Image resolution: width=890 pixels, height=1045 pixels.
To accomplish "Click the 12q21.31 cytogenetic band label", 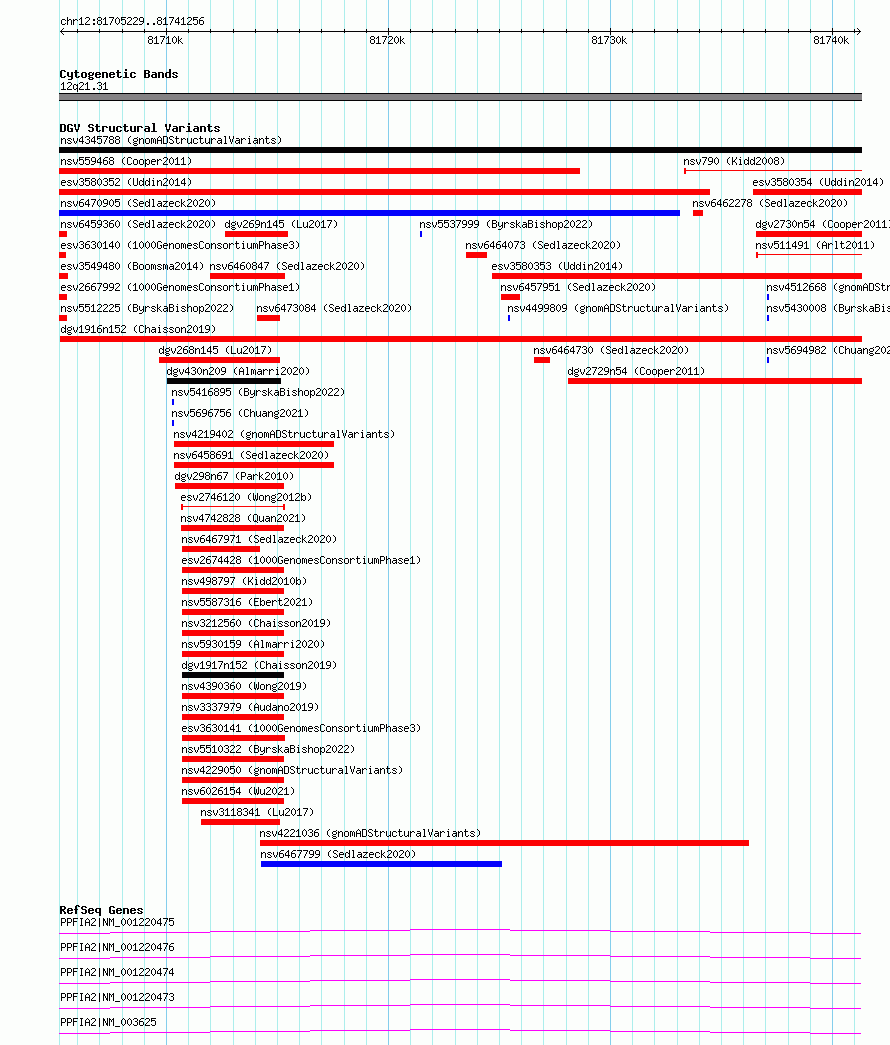I will point(84,87).
